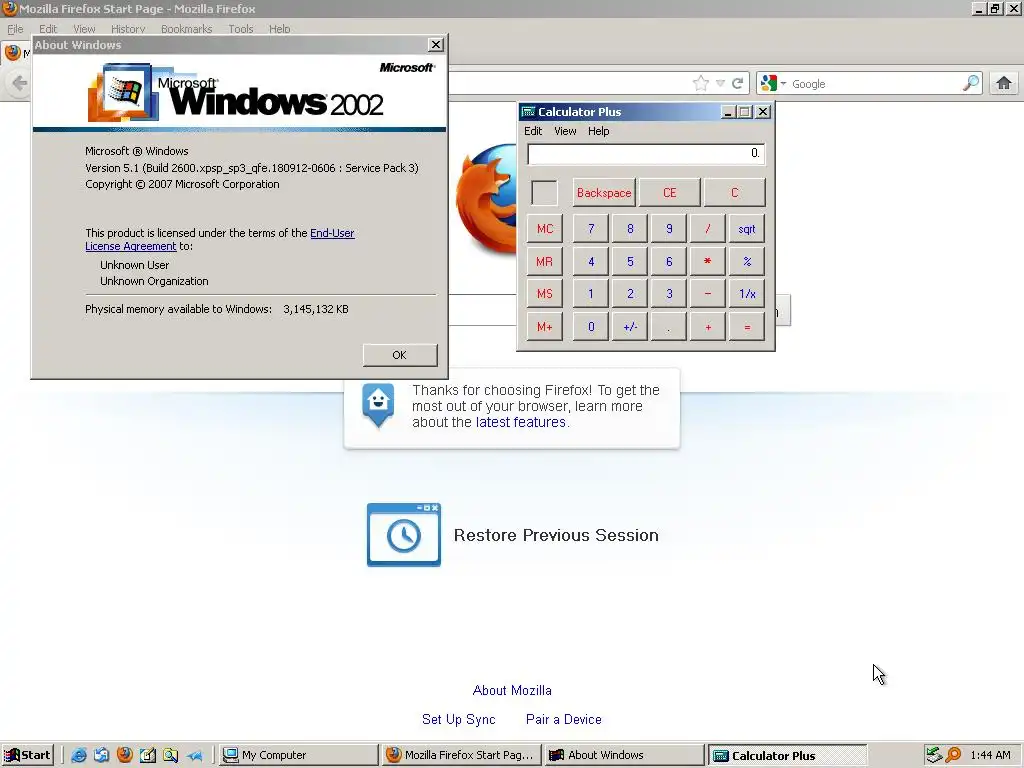Screen dimensions: 1024x768
Task: Click the latest features link
Action: click(520, 422)
